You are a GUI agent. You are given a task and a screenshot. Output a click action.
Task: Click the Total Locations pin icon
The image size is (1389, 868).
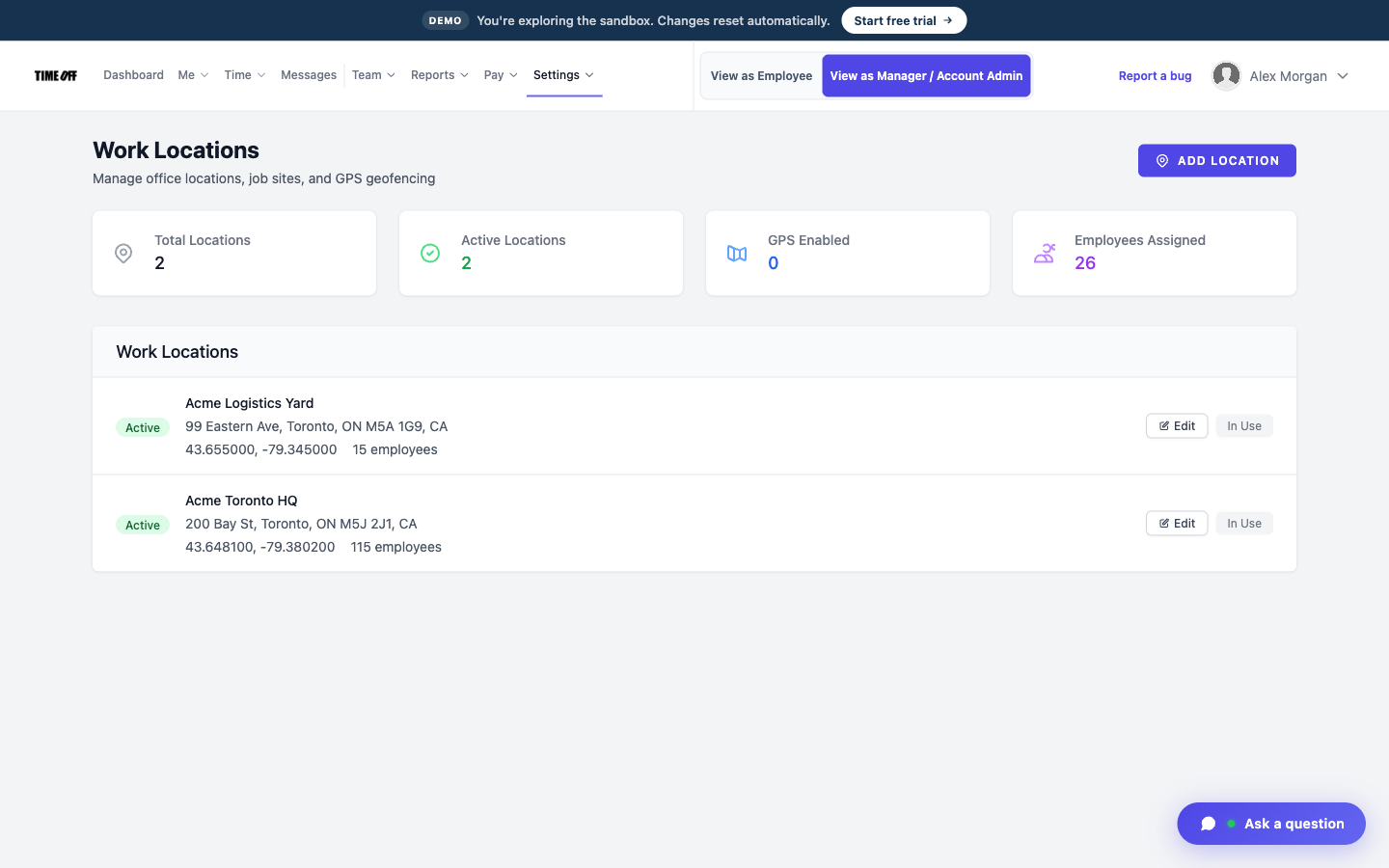(x=123, y=254)
